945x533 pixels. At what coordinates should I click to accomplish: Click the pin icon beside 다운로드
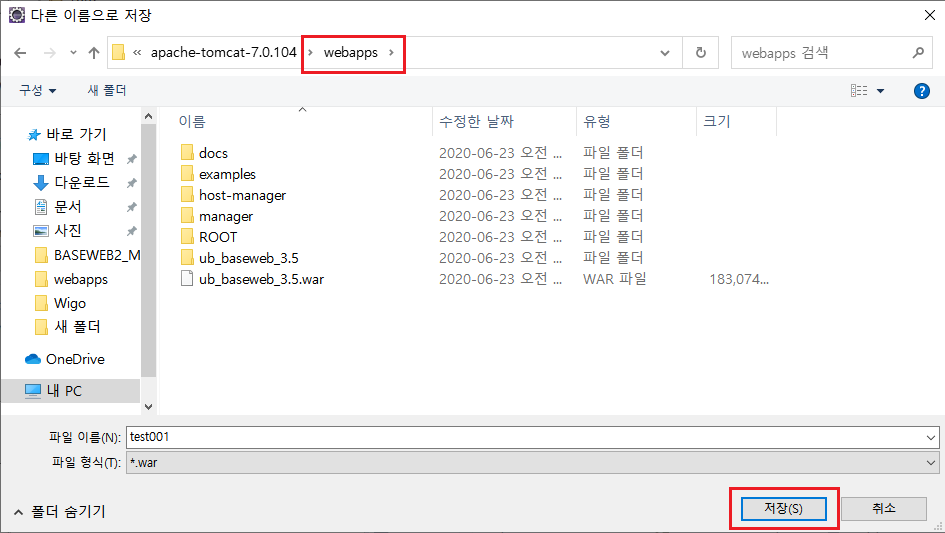point(131,183)
